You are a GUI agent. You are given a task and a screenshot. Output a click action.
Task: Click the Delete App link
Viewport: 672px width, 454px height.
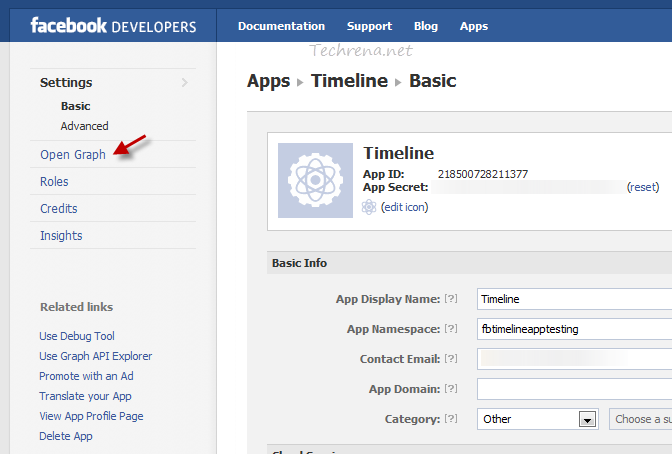tap(66, 436)
